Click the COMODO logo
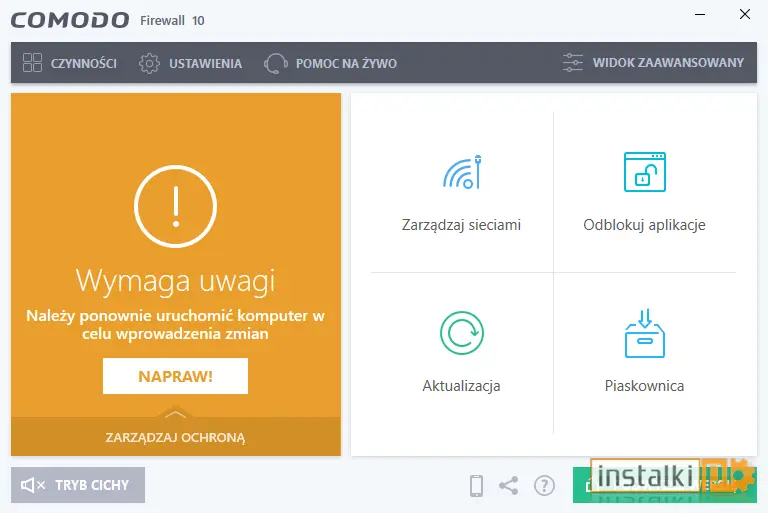The height and width of the screenshot is (513, 768). click(x=70, y=20)
